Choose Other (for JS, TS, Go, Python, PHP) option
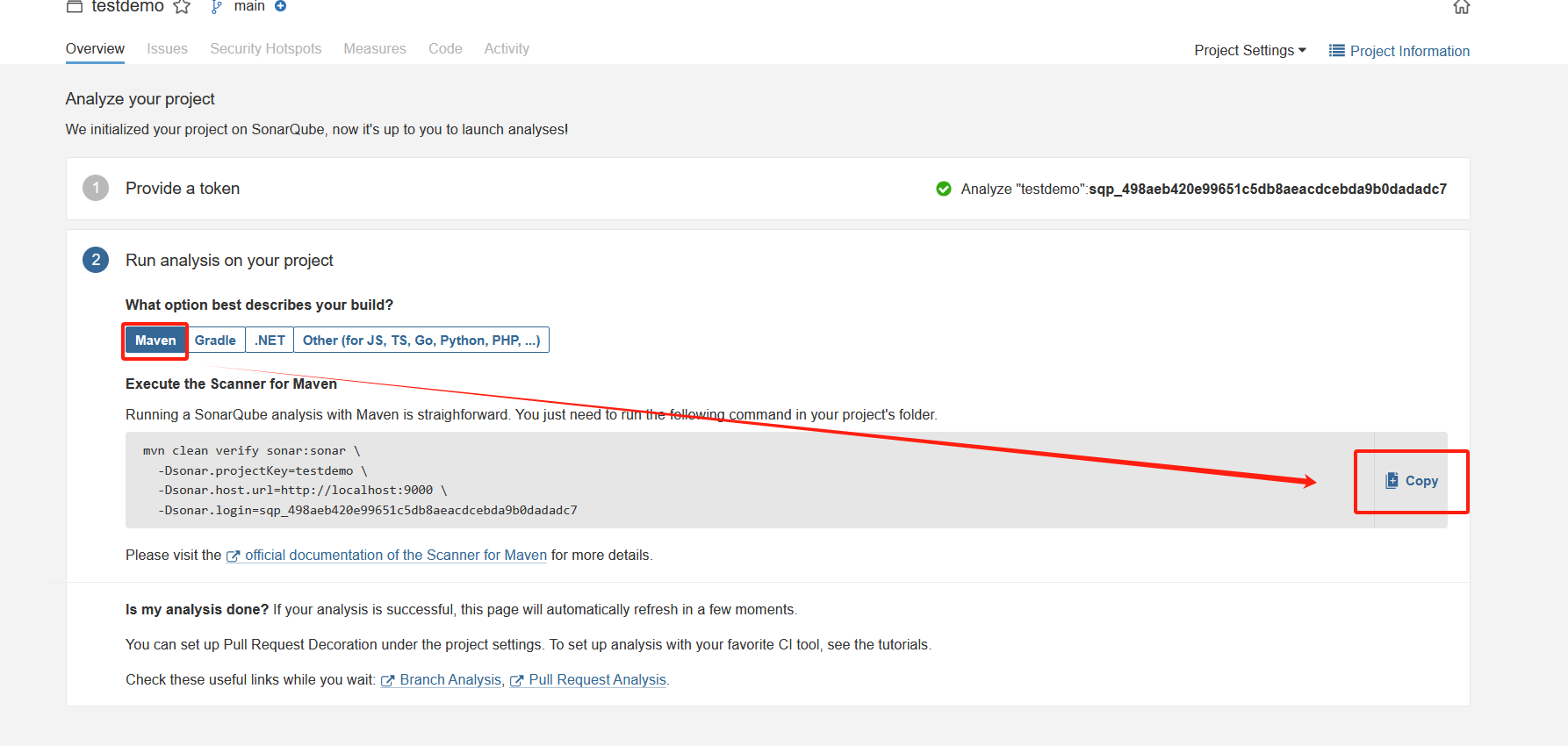 (x=421, y=341)
